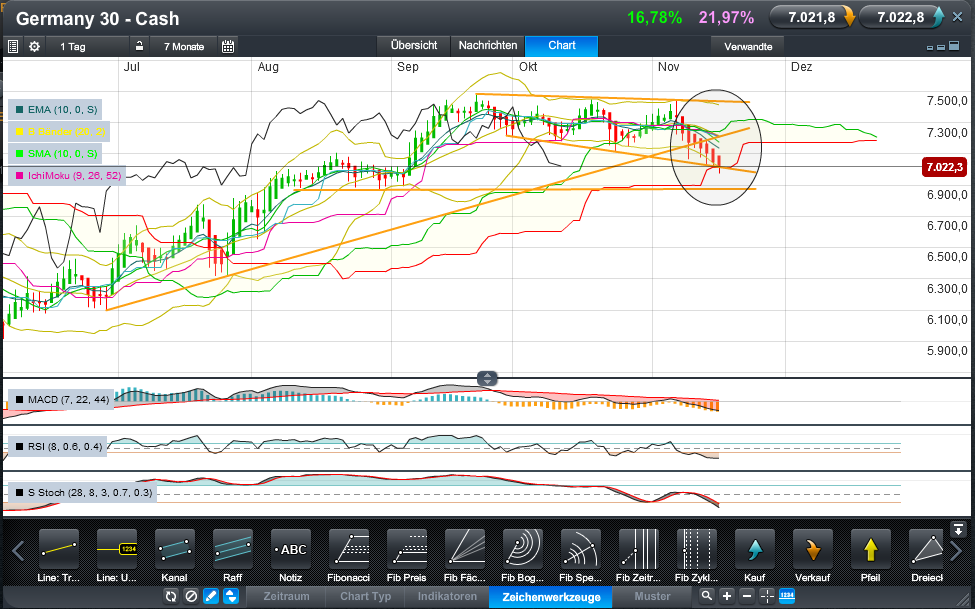Open the Indikatoren tab
Viewport: 975px width, 609px height.
[446, 596]
